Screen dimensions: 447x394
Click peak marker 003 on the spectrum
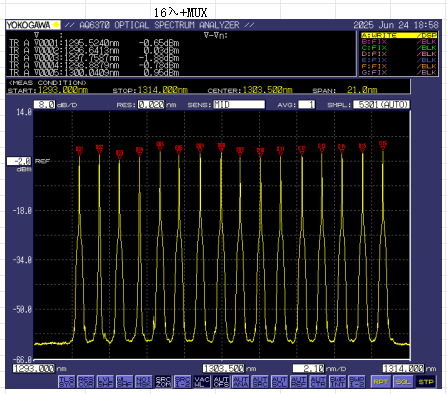coord(119,154)
